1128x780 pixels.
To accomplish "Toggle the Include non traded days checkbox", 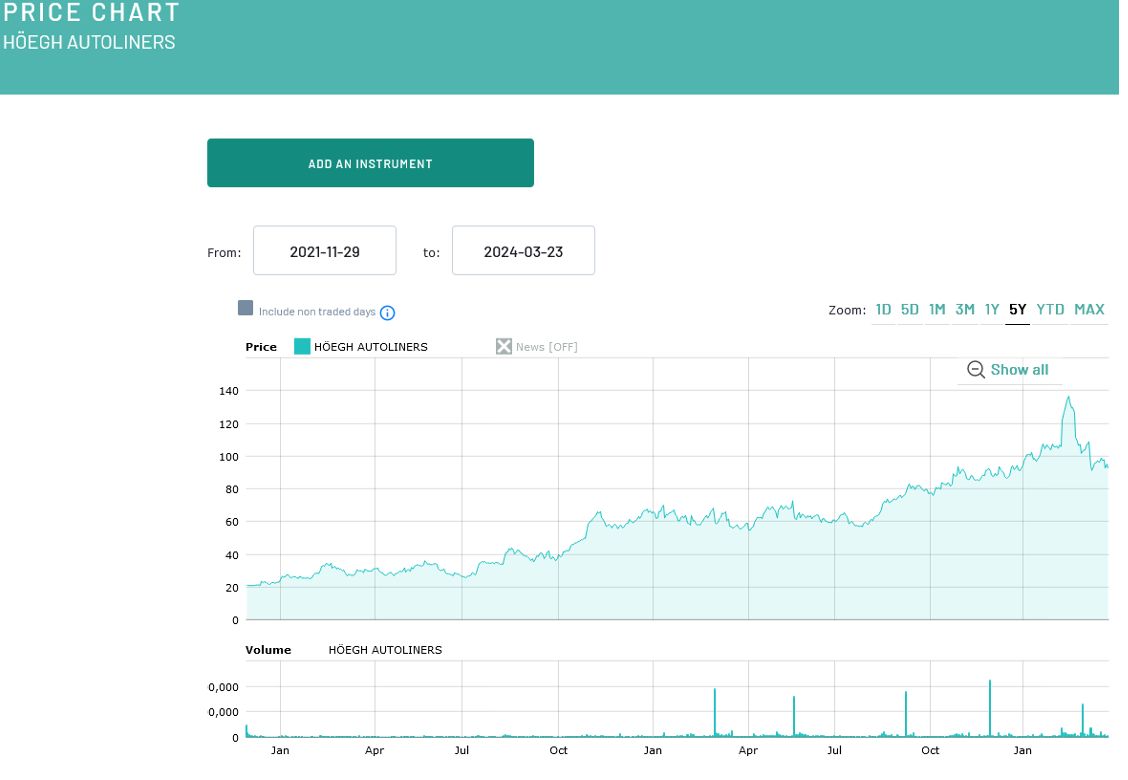I will pos(245,308).
